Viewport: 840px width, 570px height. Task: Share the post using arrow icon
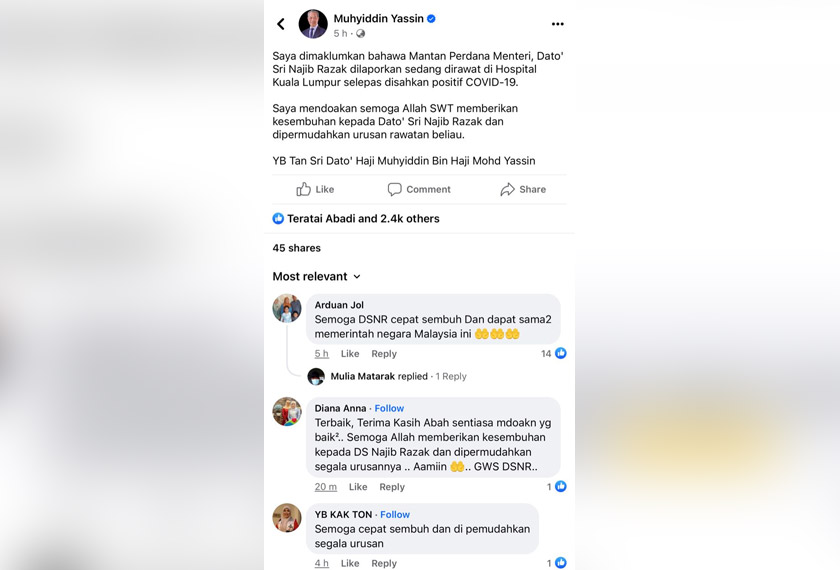click(523, 189)
